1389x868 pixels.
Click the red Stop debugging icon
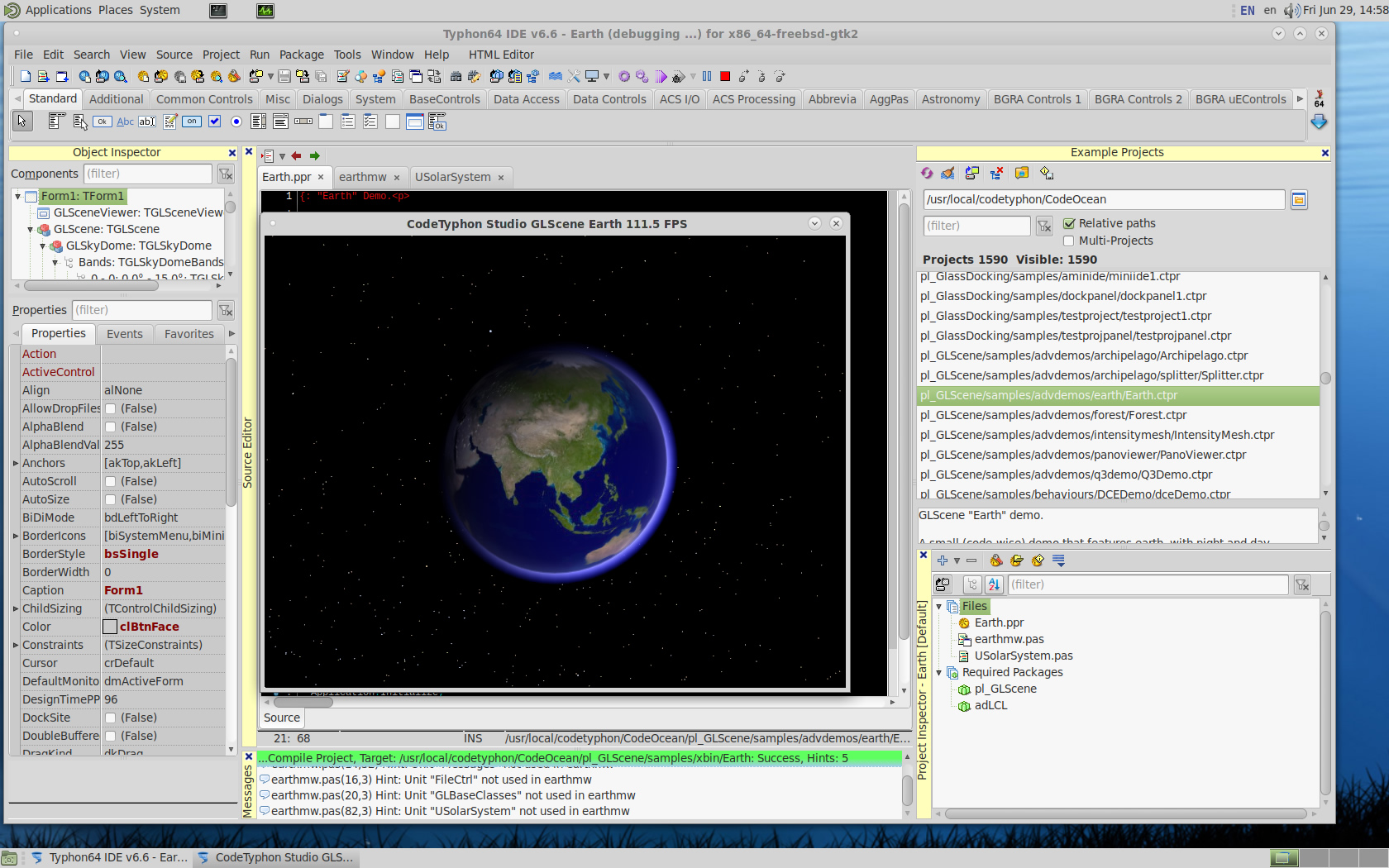(725, 76)
